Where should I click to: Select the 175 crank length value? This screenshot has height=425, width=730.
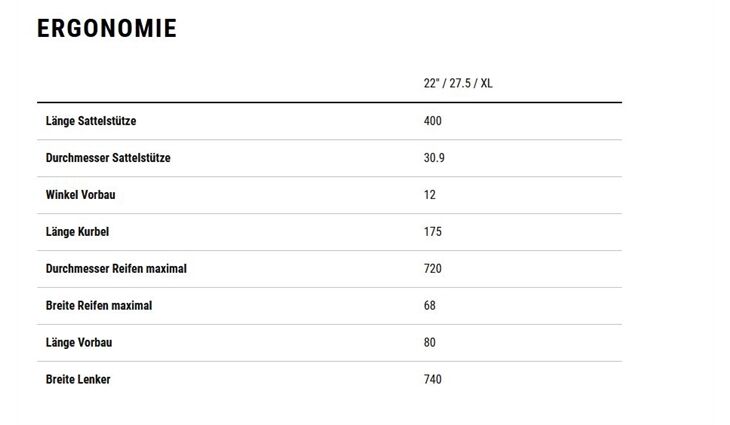pos(433,231)
